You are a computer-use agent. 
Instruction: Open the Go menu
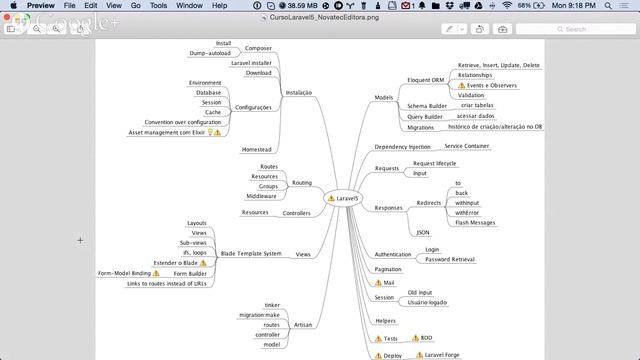coord(136,6)
